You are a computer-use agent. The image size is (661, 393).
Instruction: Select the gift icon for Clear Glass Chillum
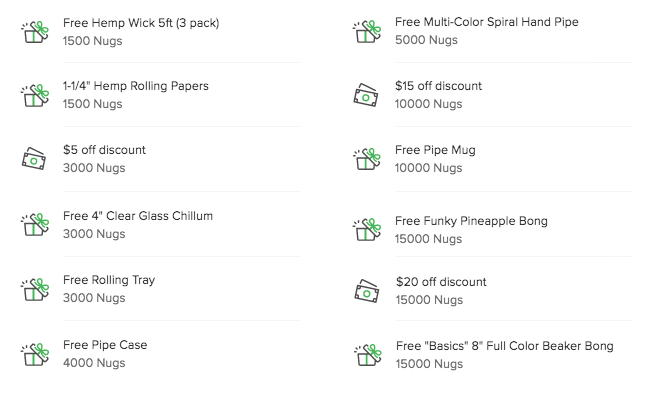point(35,224)
